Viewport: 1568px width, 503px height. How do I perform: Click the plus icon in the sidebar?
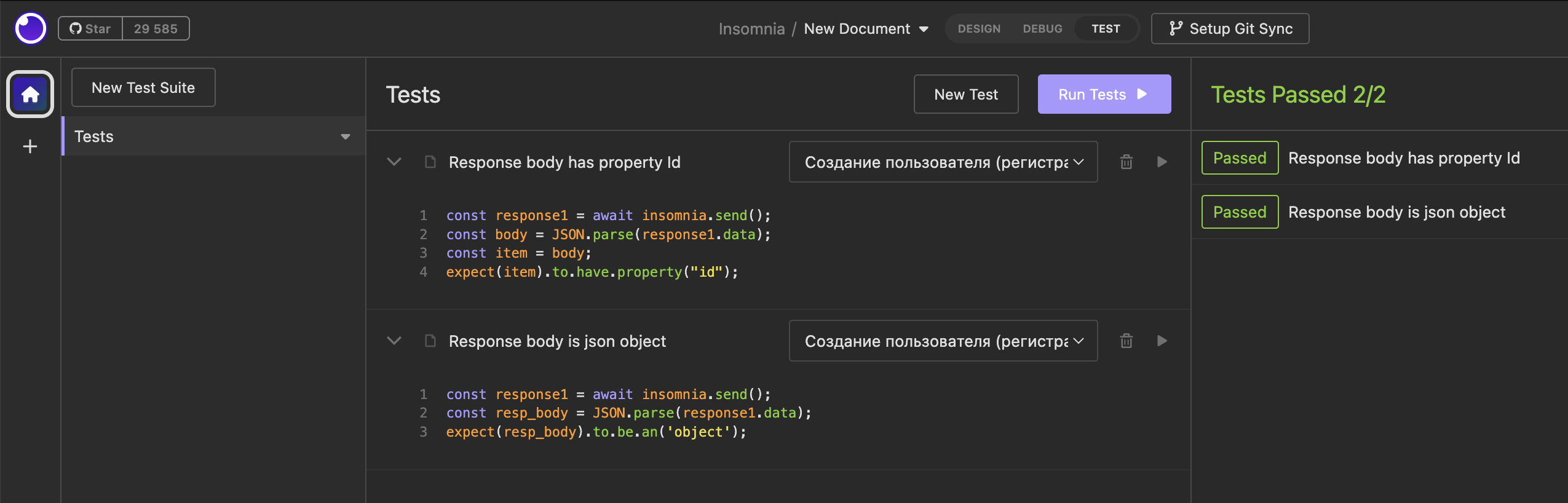click(x=30, y=146)
